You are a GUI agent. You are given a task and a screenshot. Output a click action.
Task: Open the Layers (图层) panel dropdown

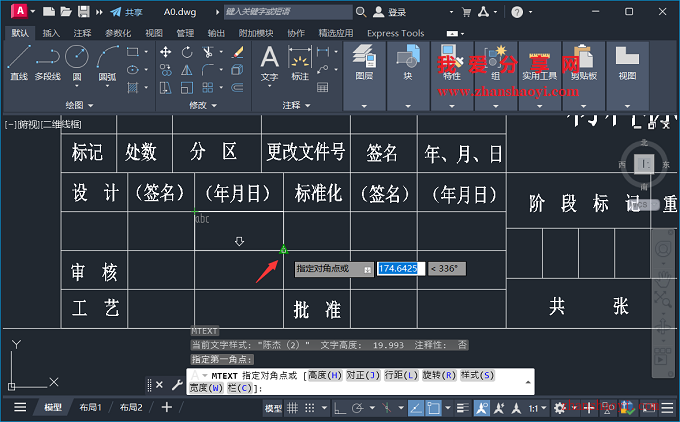364,106
